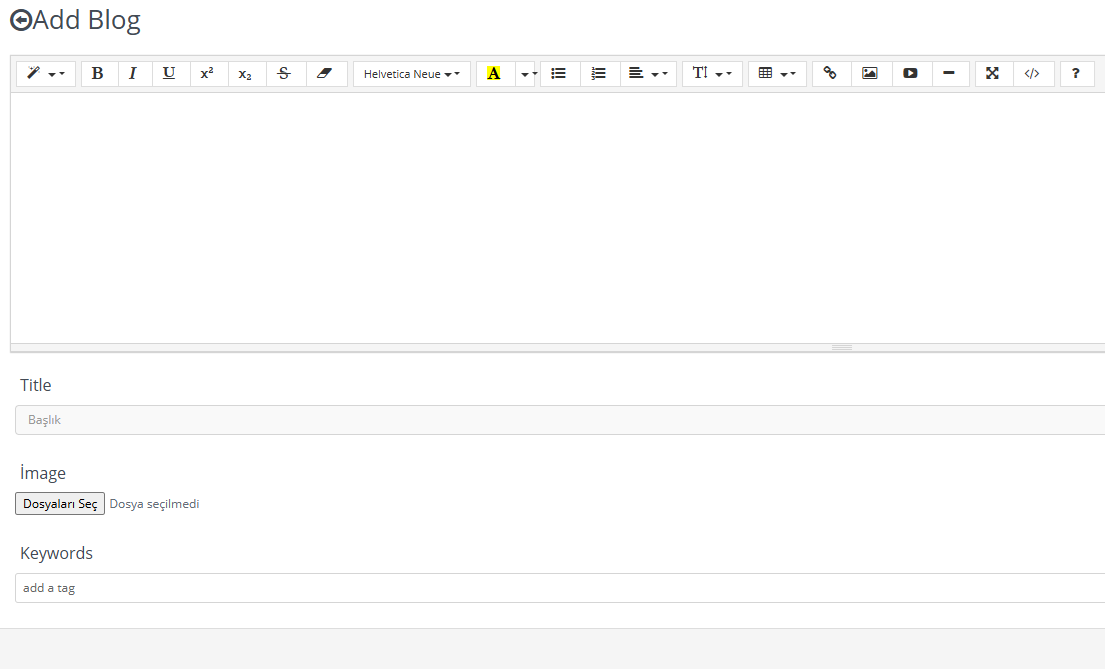Open the Helvetica Neue font dropdown
This screenshot has width=1105, height=669.
[411, 74]
